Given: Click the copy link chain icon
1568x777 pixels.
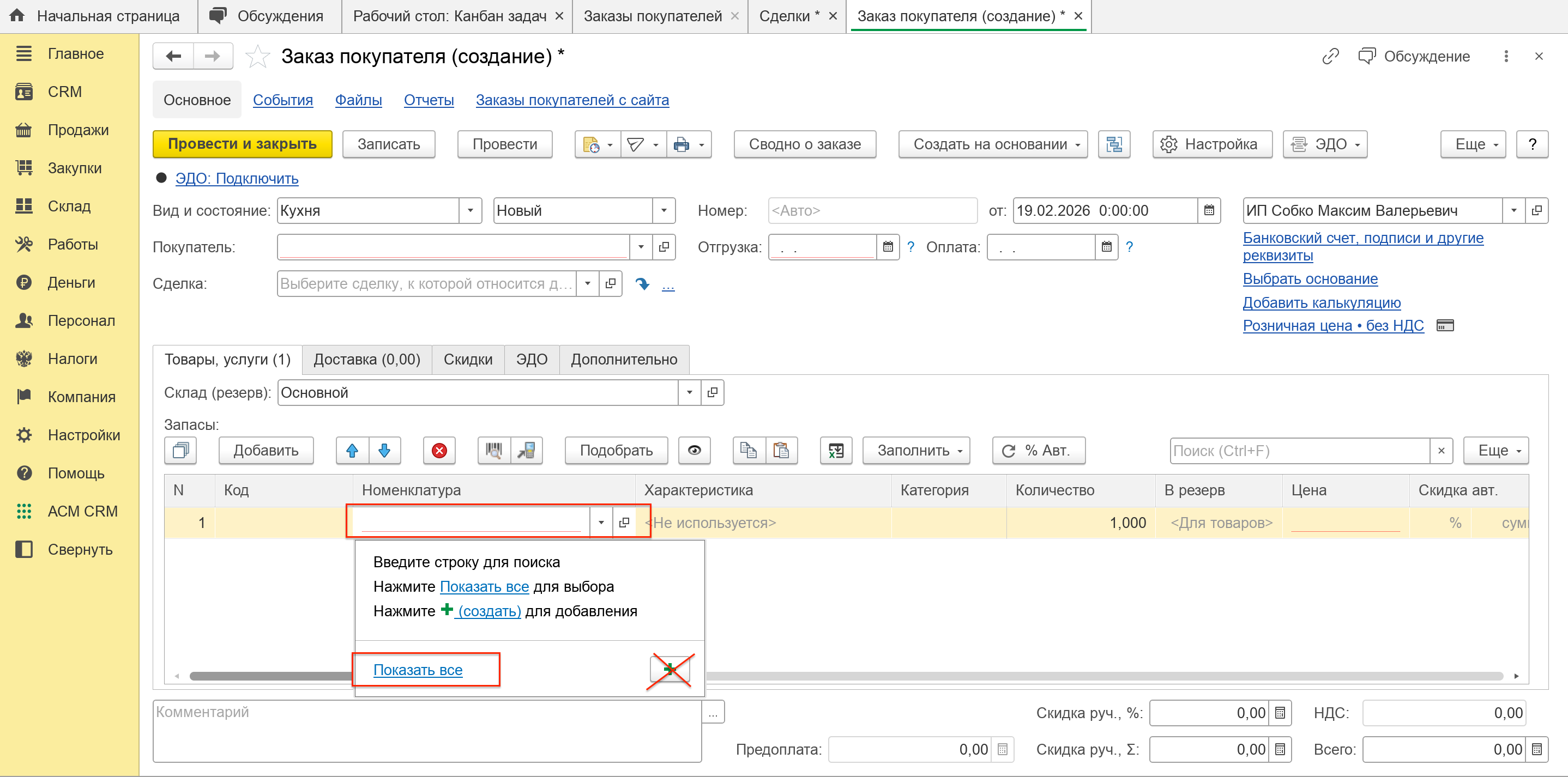Looking at the screenshot, I should click(1331, 57).
